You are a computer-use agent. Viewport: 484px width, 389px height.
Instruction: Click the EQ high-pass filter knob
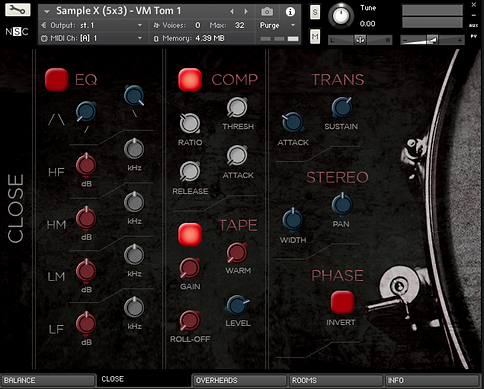pos(86,112)
